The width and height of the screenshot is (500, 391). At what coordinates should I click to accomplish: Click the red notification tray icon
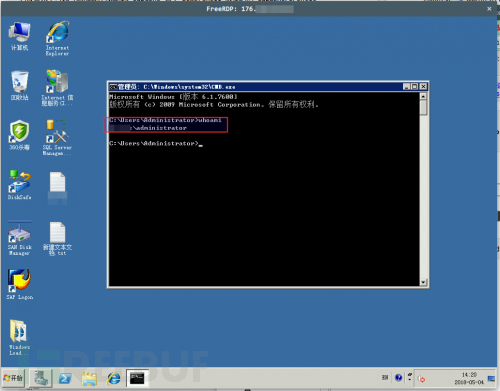point(421,379)
